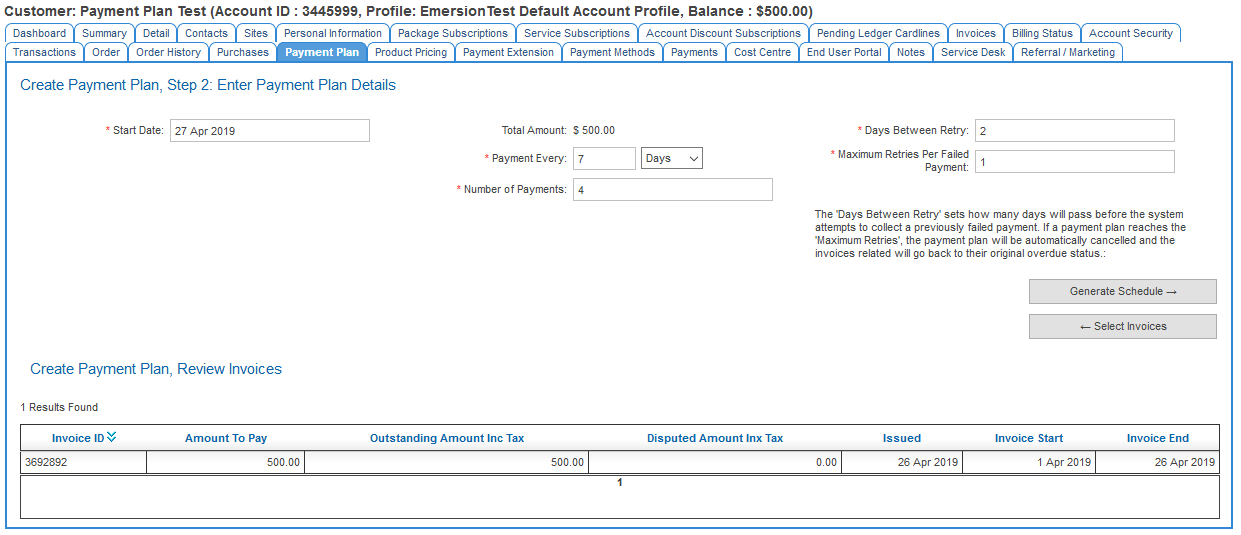This screenshot has height=535, width=1241.
Task: Open the Invoices tab
Action: [x=975, y=33]
